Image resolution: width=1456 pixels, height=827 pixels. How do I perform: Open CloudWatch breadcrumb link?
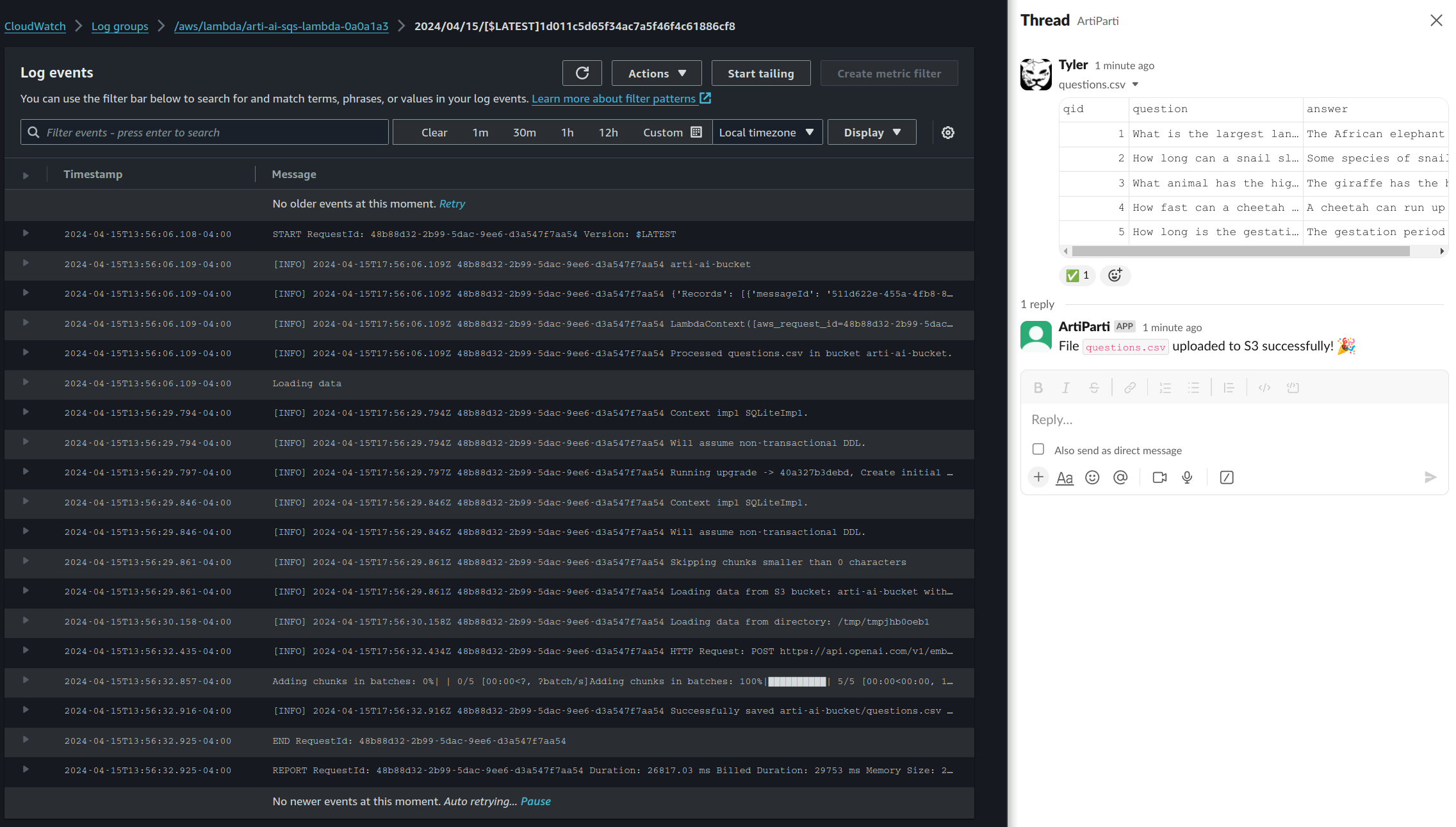pyautogui.click(x=35, y=26)
